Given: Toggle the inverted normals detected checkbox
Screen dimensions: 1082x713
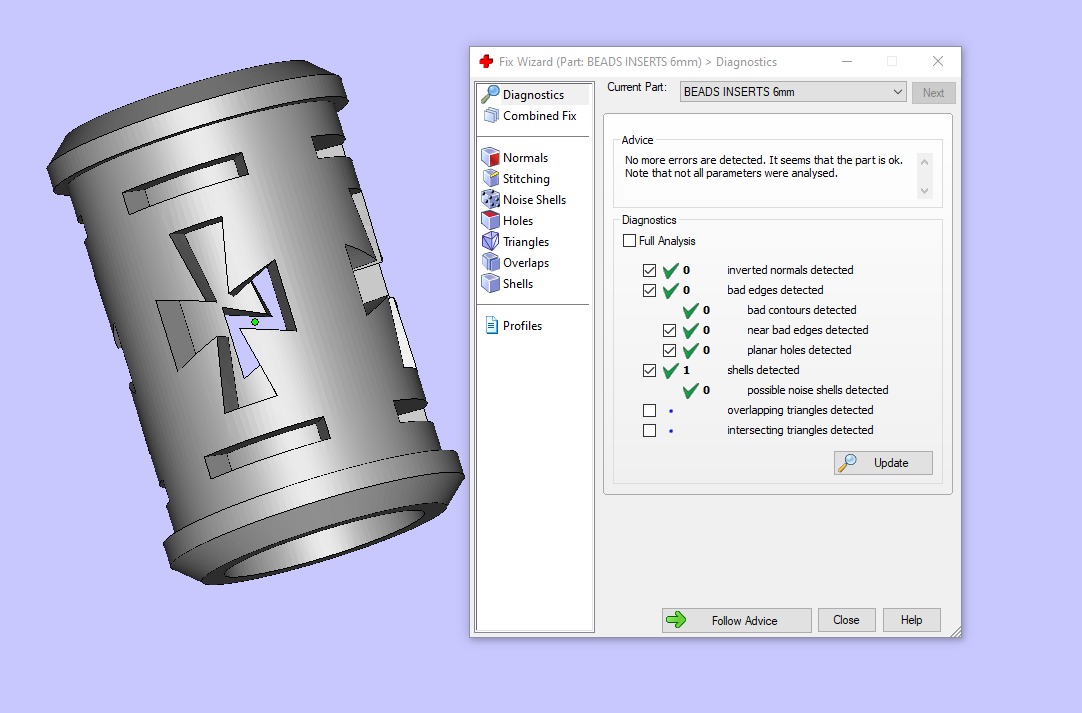Looking at the screenshot, I should tap(649, 270).
